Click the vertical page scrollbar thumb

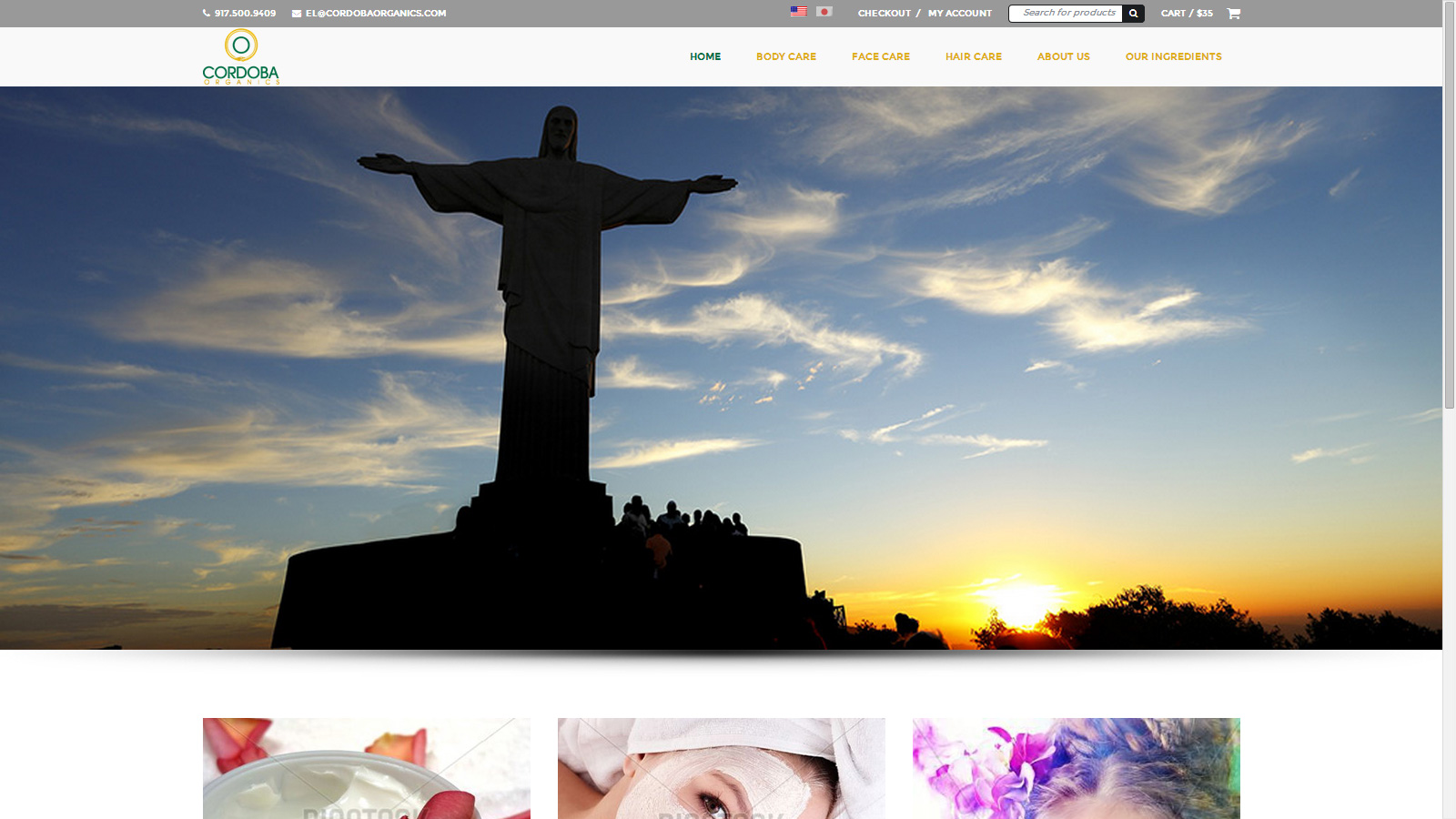[1449, 205]
